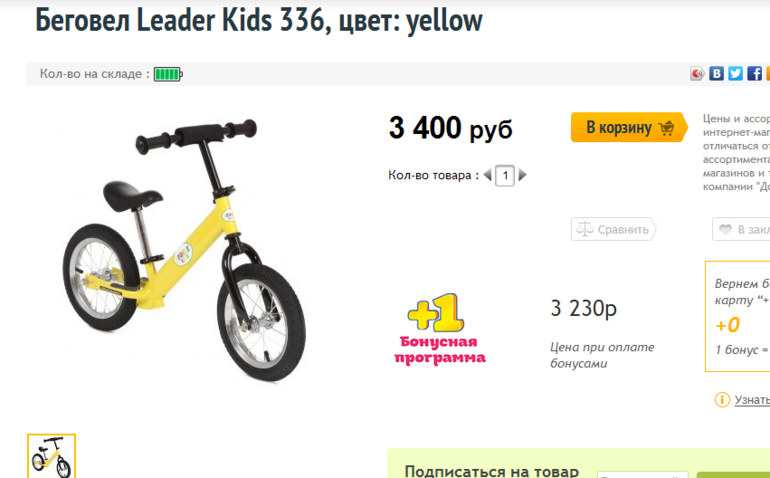The width and height of the screenshot is (770, 478).
Task: Click the Подписаться на товар input field
Action: click(x=642, y=475)
